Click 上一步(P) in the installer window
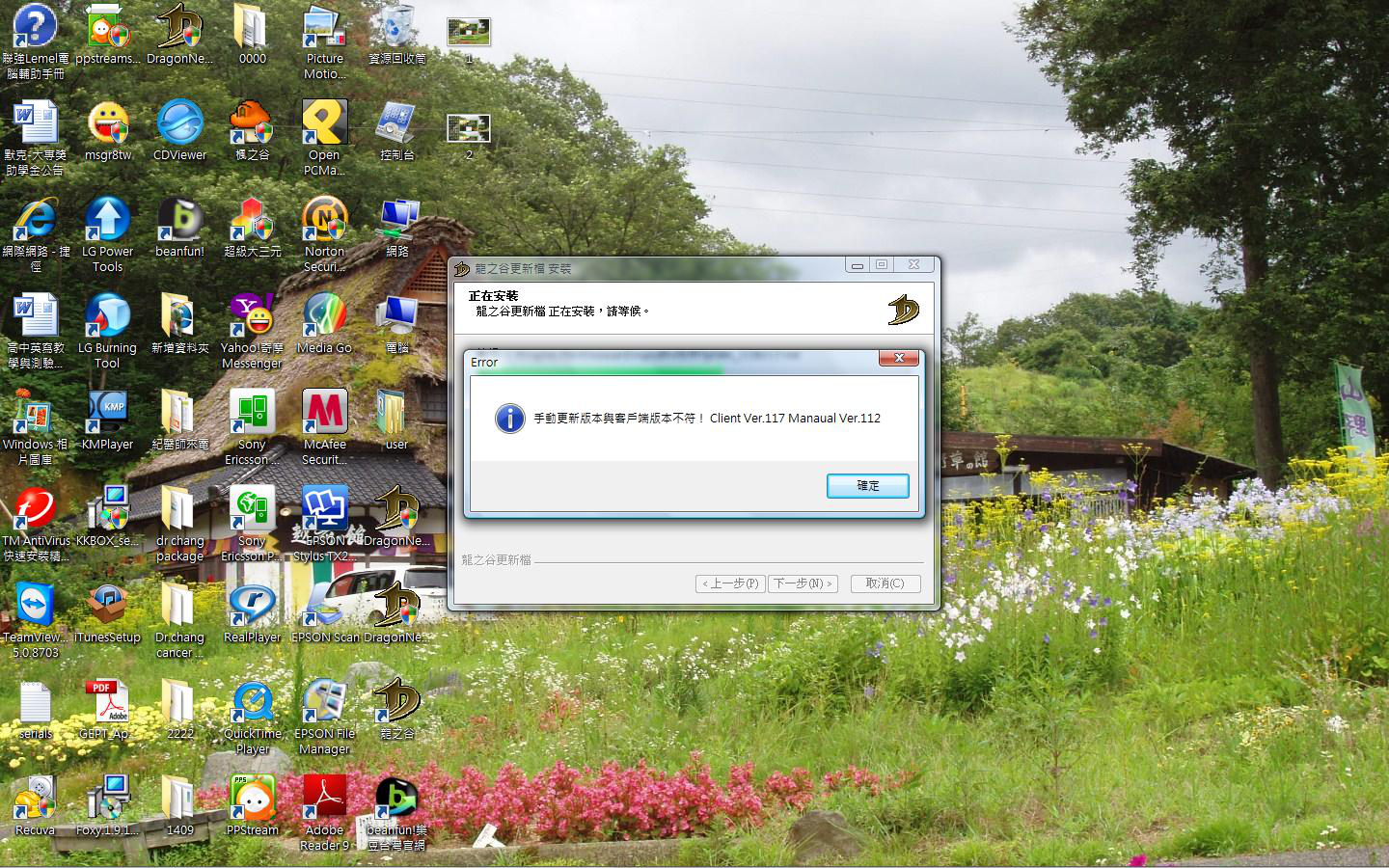Viewport: 1389px width, 868px height. (730, 583)
